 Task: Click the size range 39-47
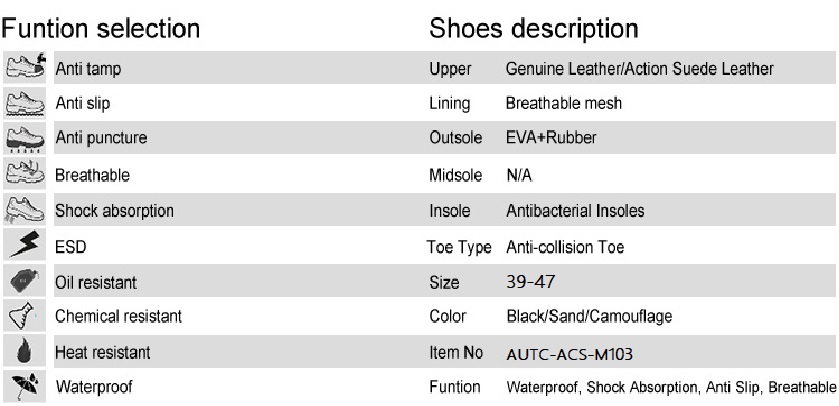(530, 281)
